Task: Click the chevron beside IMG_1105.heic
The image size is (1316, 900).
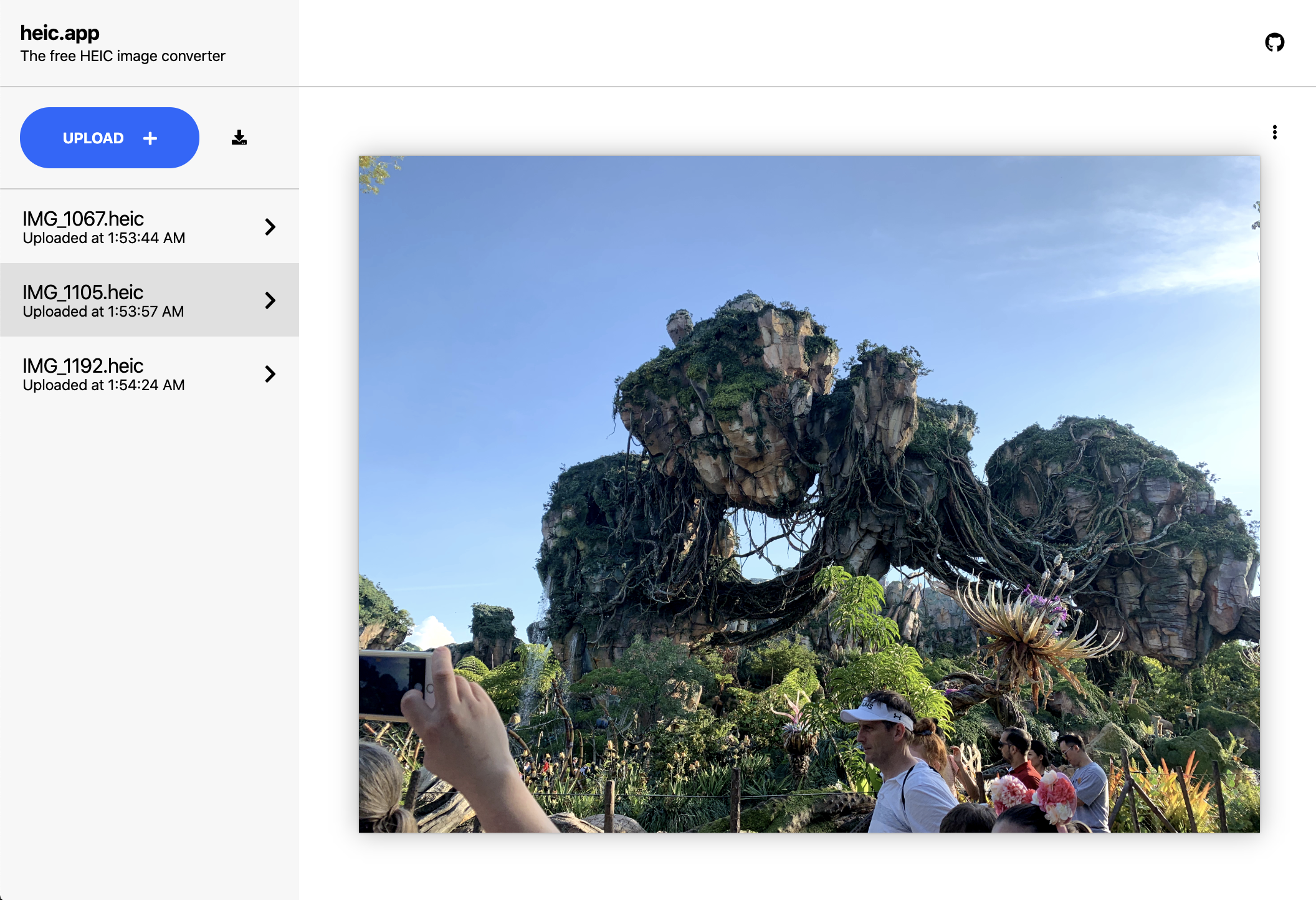Action: (x=270, y=300)
